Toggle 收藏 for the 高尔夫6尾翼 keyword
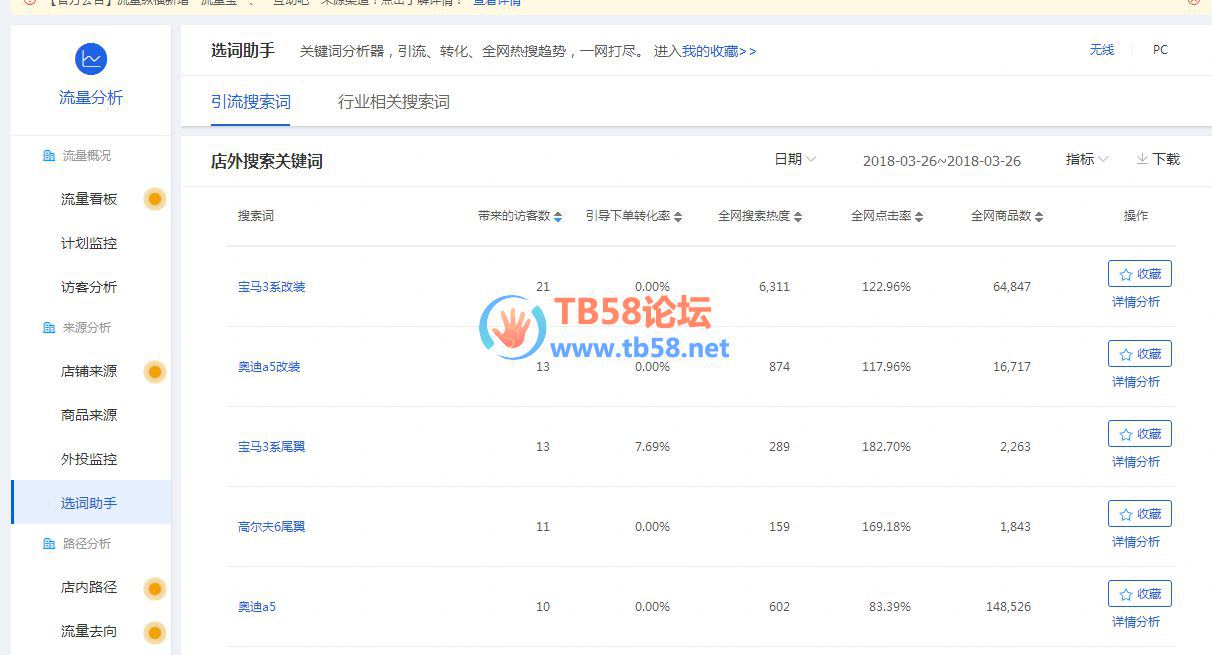 click(x=1139, y=514)
